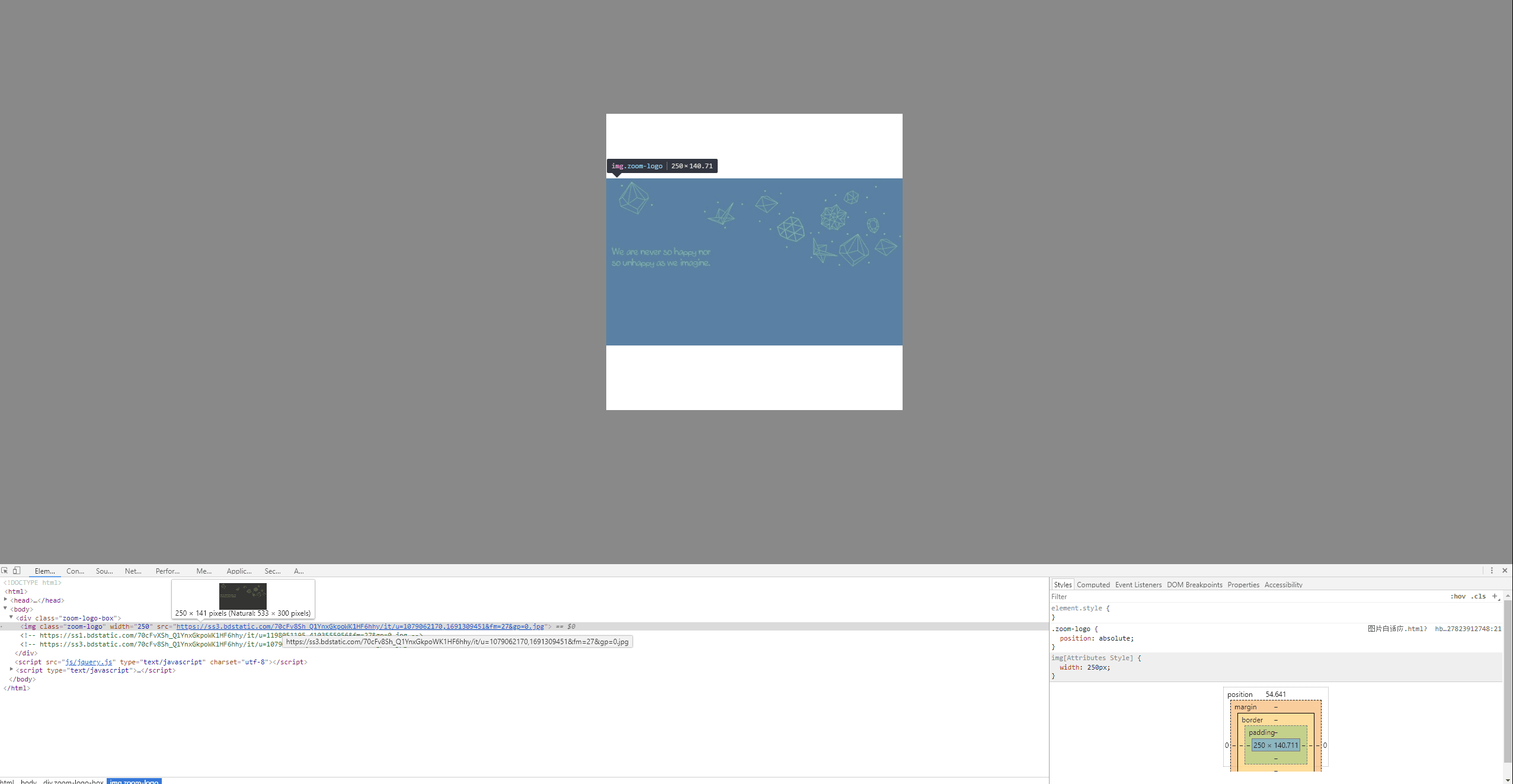Select the closing </html> row

click(17, 688)
